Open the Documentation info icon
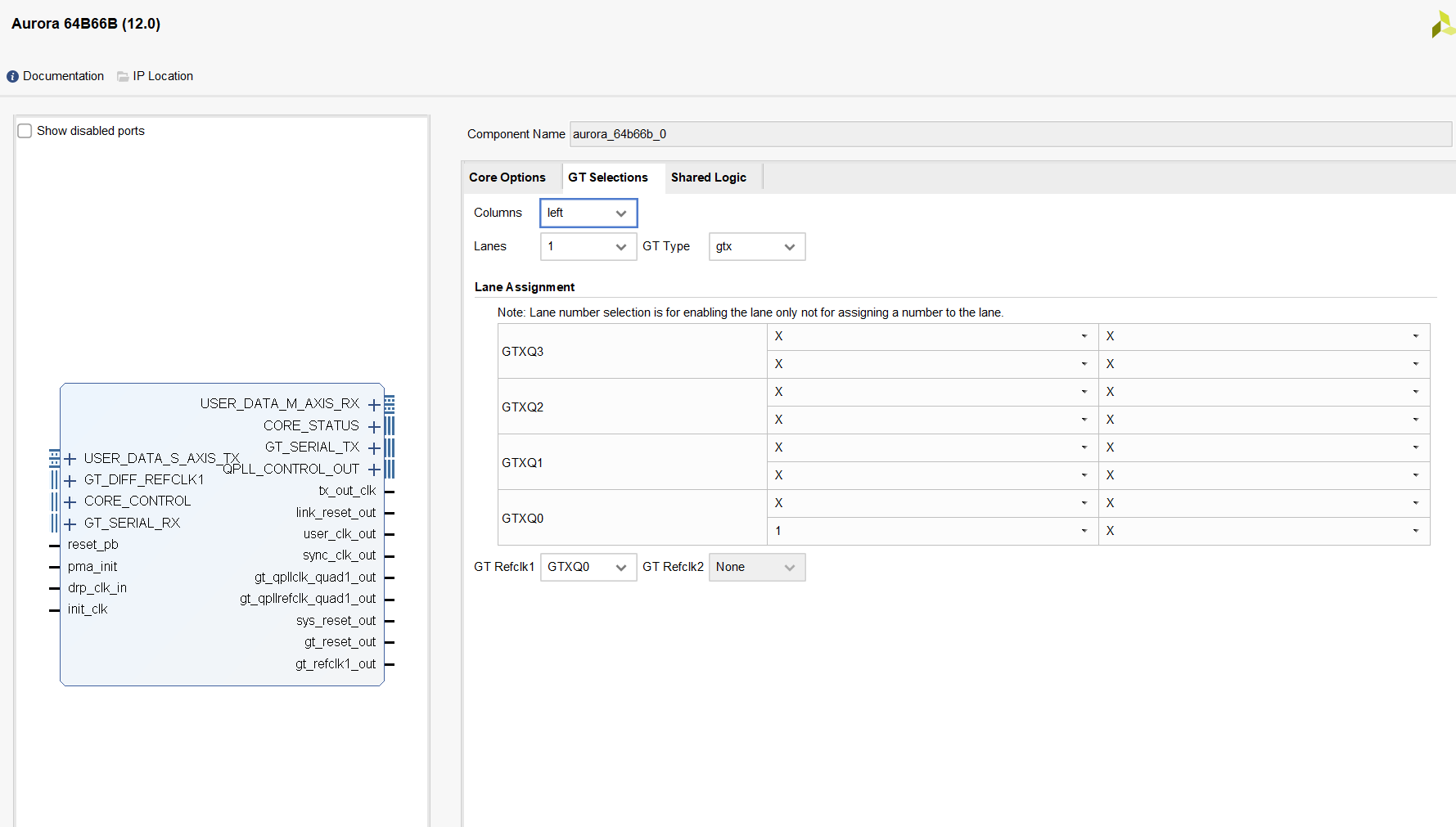 (12, 76)
